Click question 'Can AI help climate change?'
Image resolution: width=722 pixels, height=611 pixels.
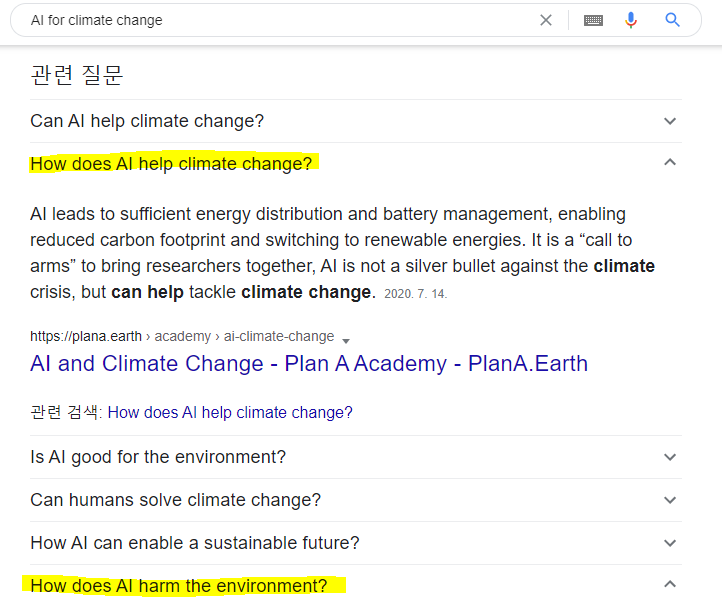click(147, 121)
